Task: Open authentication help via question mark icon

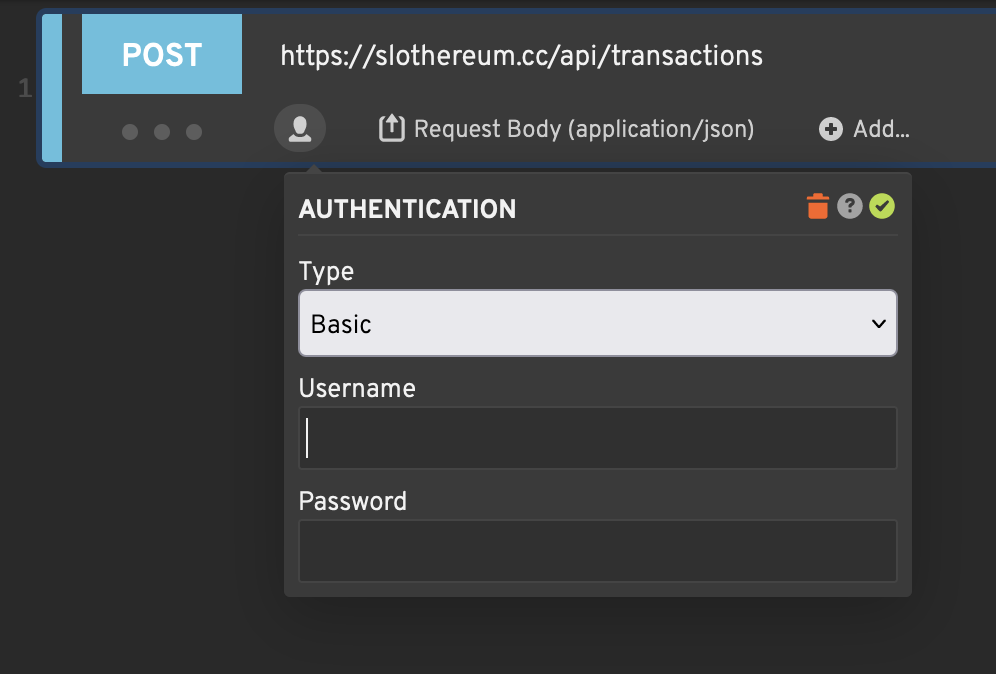Action: pos(849,206)
